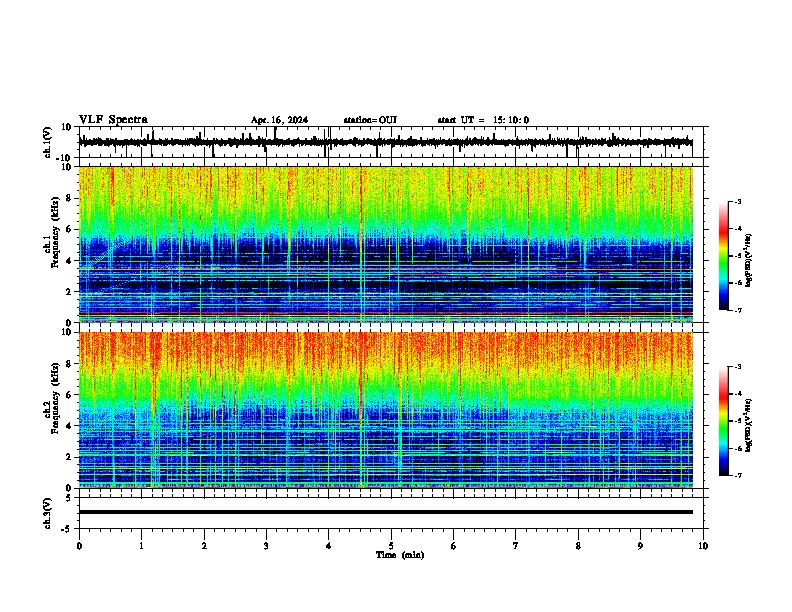Click the "10" tick on the time axis
Screen dimensions: 792x612
(x=703, y=546)
